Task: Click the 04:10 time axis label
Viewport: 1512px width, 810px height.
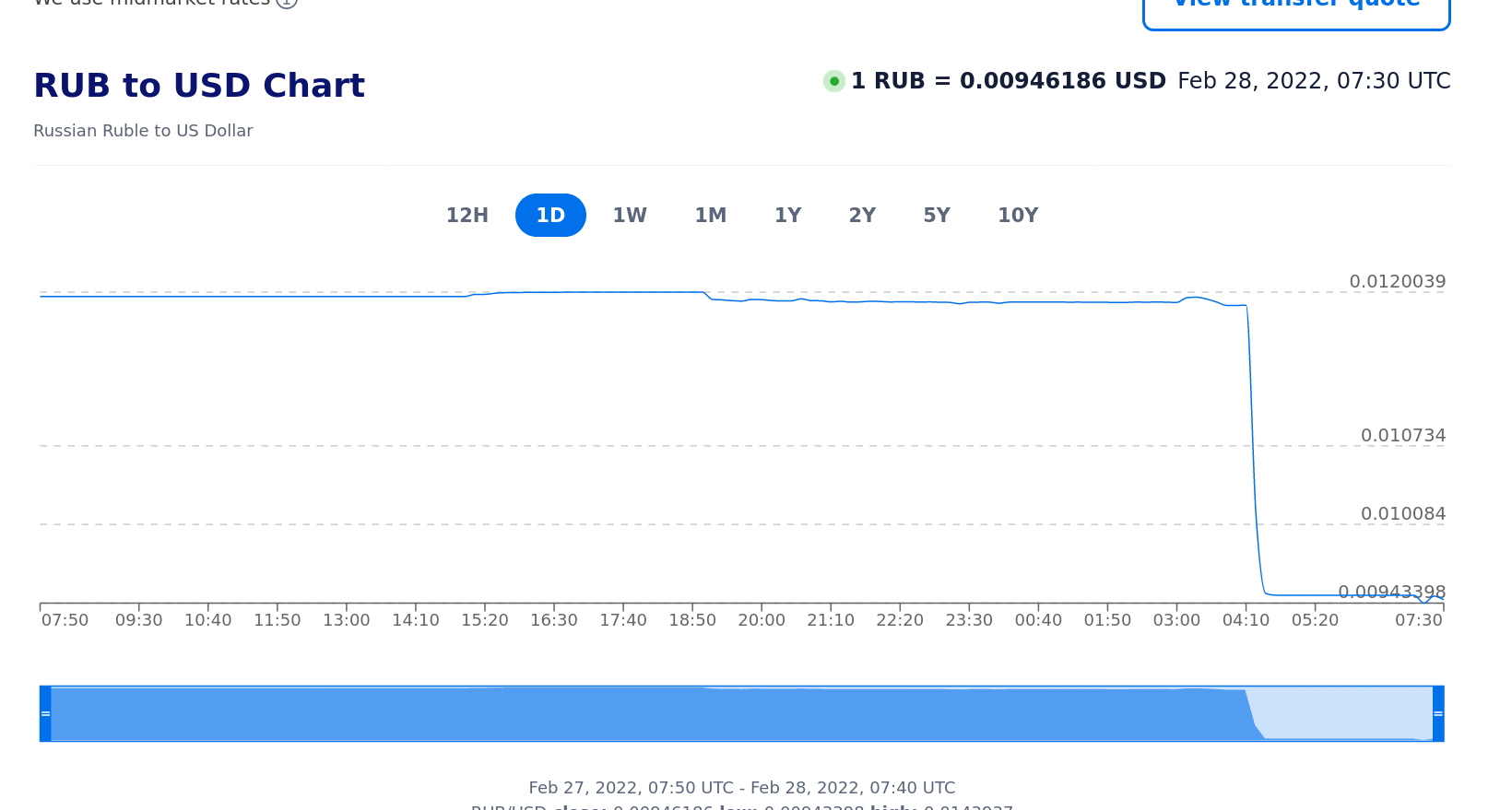Action: [x=1246, y=620]
